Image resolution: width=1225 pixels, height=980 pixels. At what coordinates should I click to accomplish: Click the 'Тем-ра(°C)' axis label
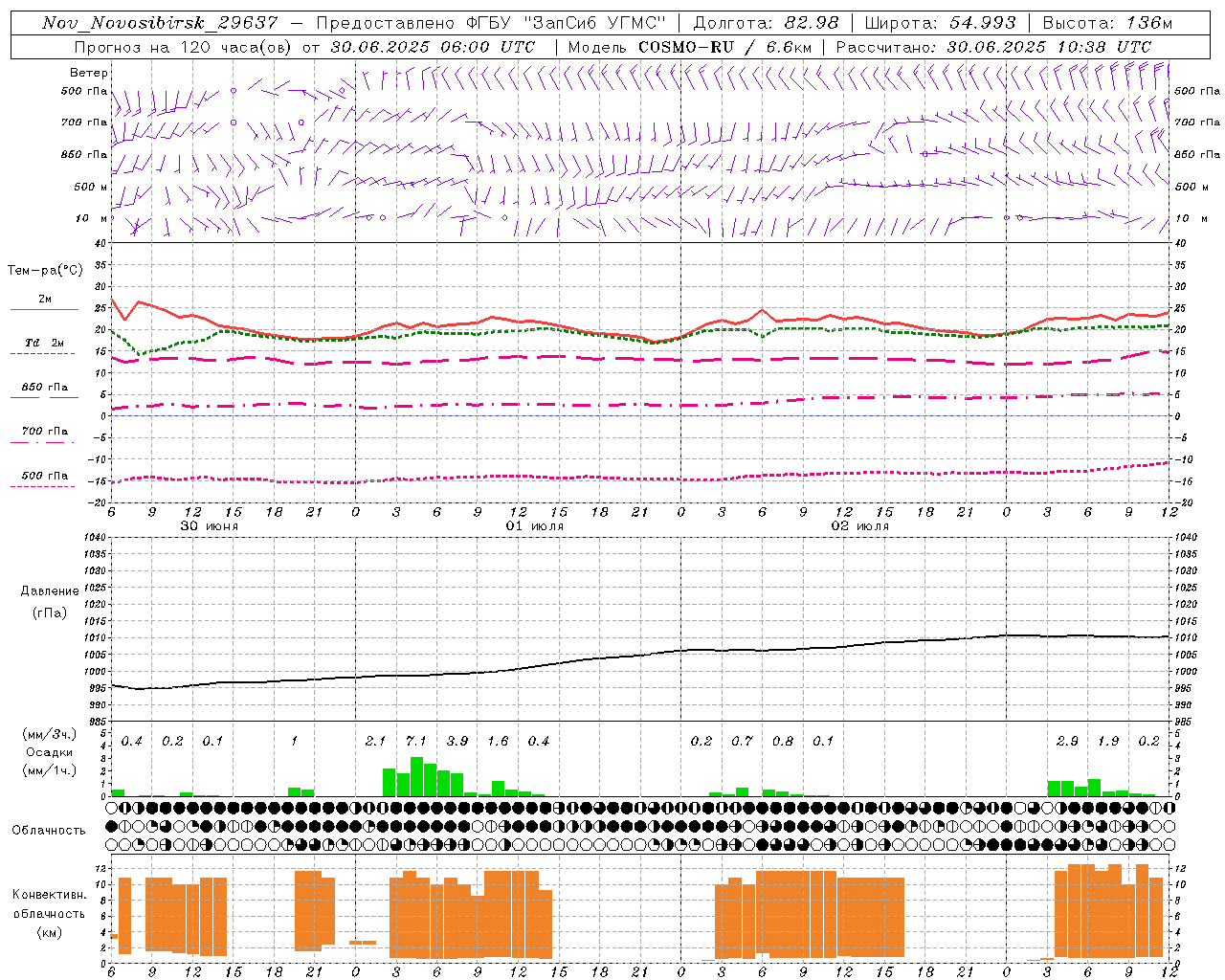click(x=45, y=271)
